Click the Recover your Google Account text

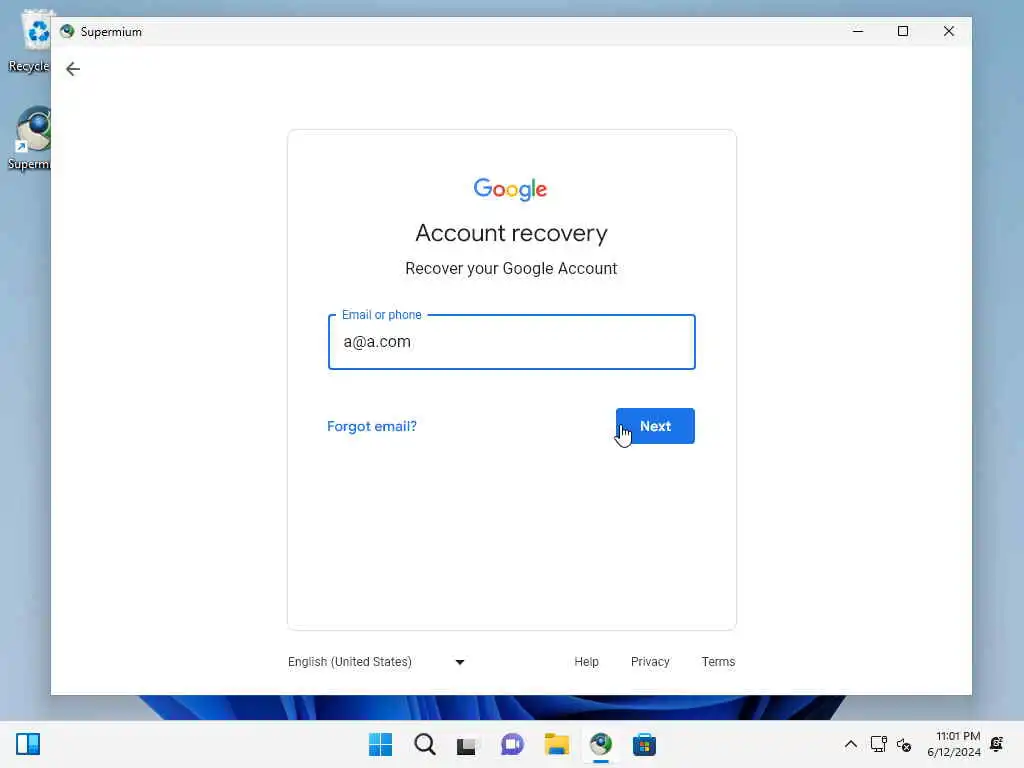[511, 268]
